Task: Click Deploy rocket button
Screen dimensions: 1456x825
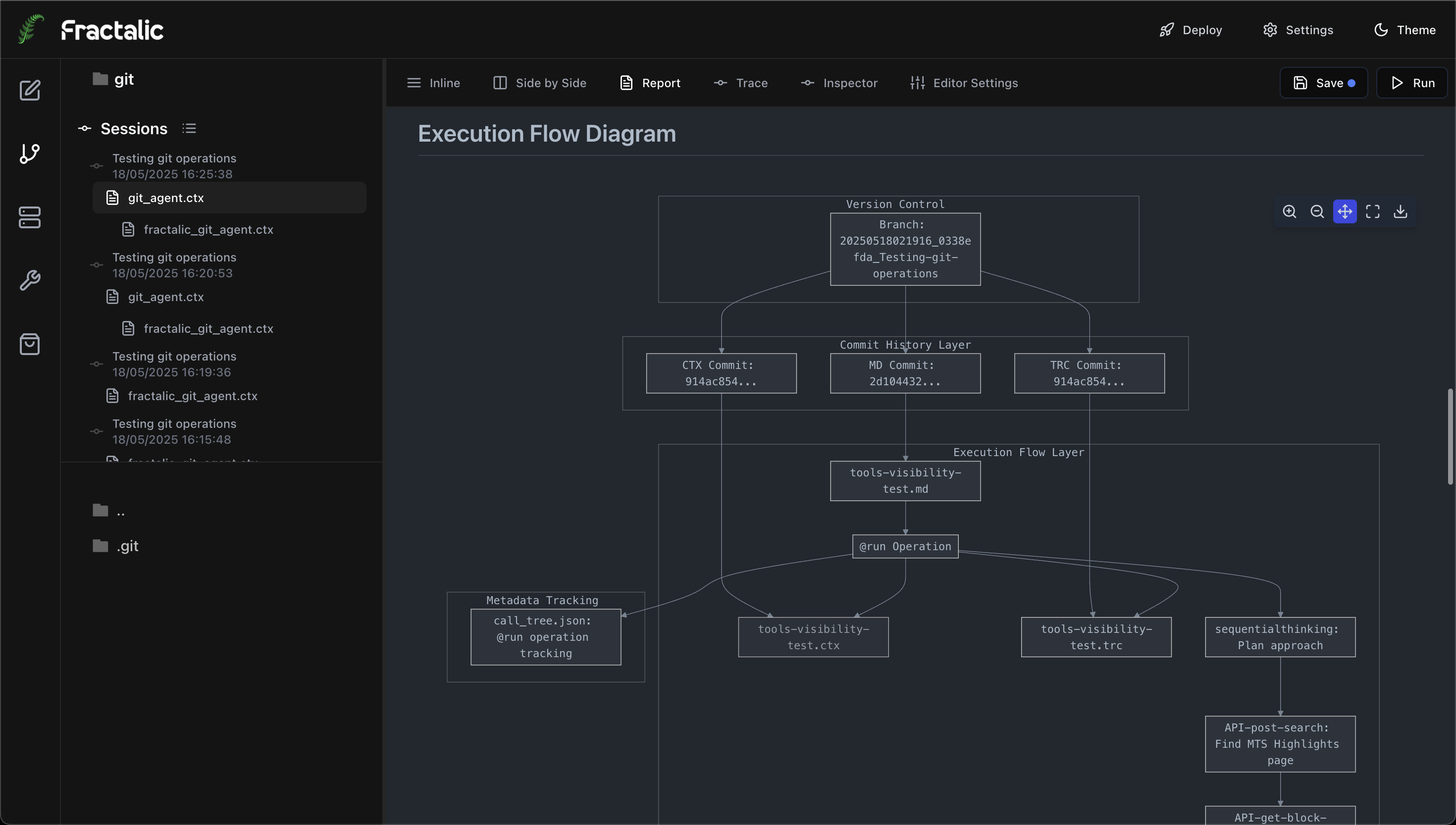Action: click(1191, 30)
